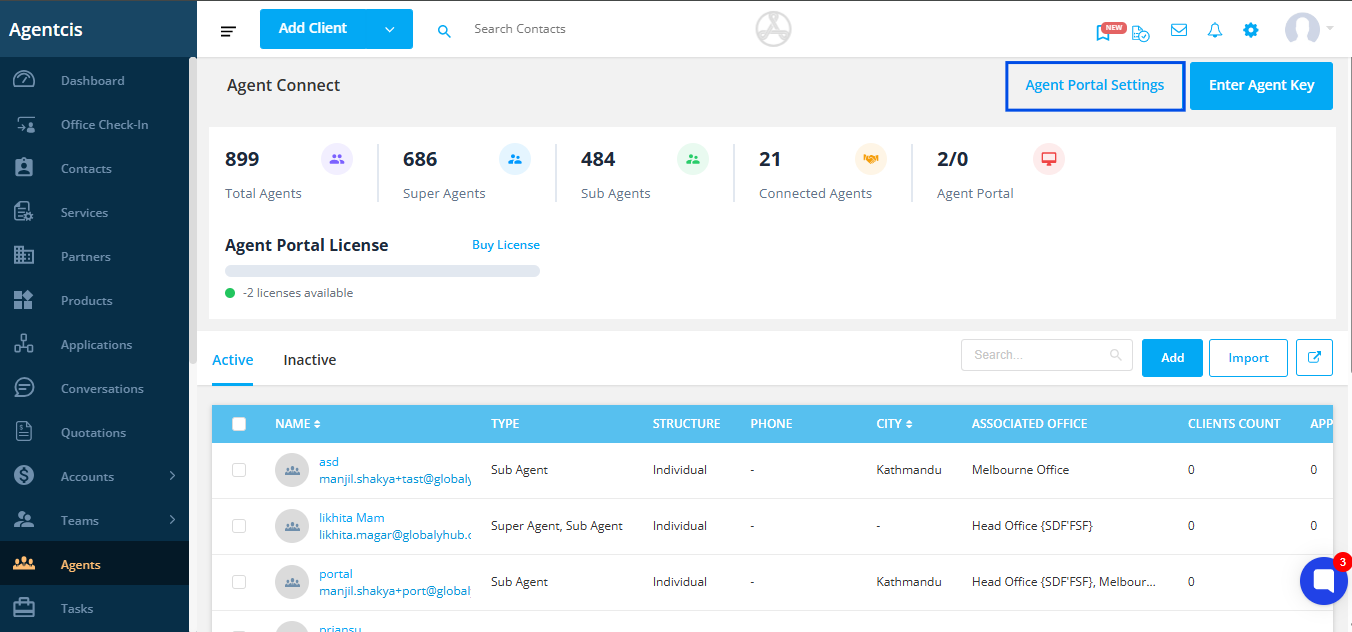The width and height of the screenshot is (1352, 632).
Task: Open the Dashboard sidebar icon
Action: [x=24, y=80]
